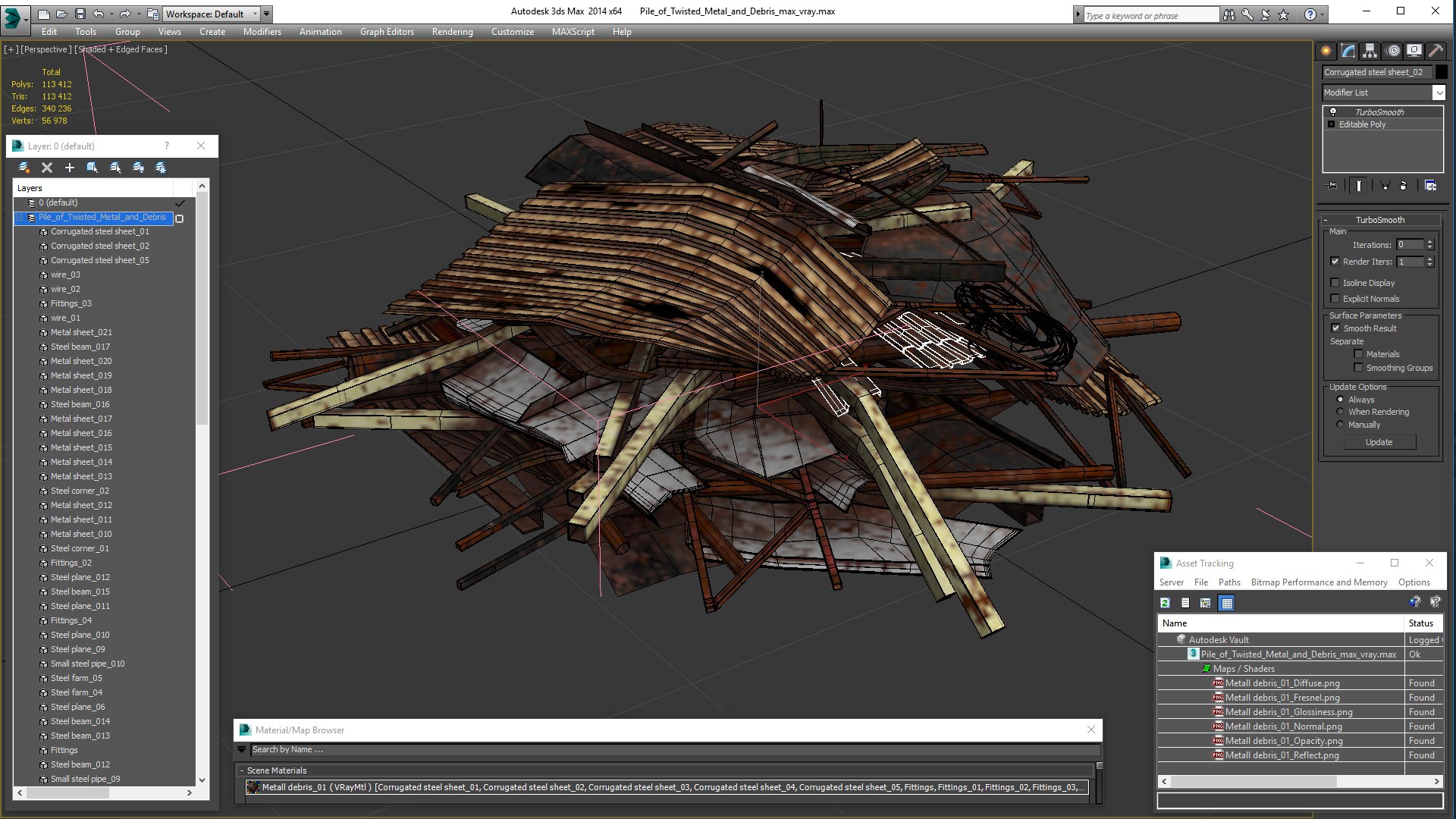Viewport: 1456px width, 819px height.
Task: Click the Pin Stack icon below modifier stack
Action: 1332,186
